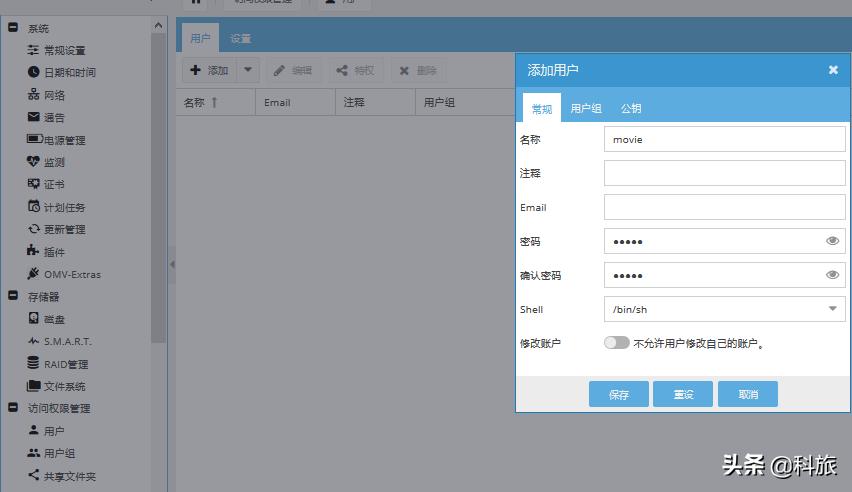Image resolution: width=852 pixels, height=492 pixels.
Task: Switch to the 用户组 dialog tab
Action: (586, 109)
